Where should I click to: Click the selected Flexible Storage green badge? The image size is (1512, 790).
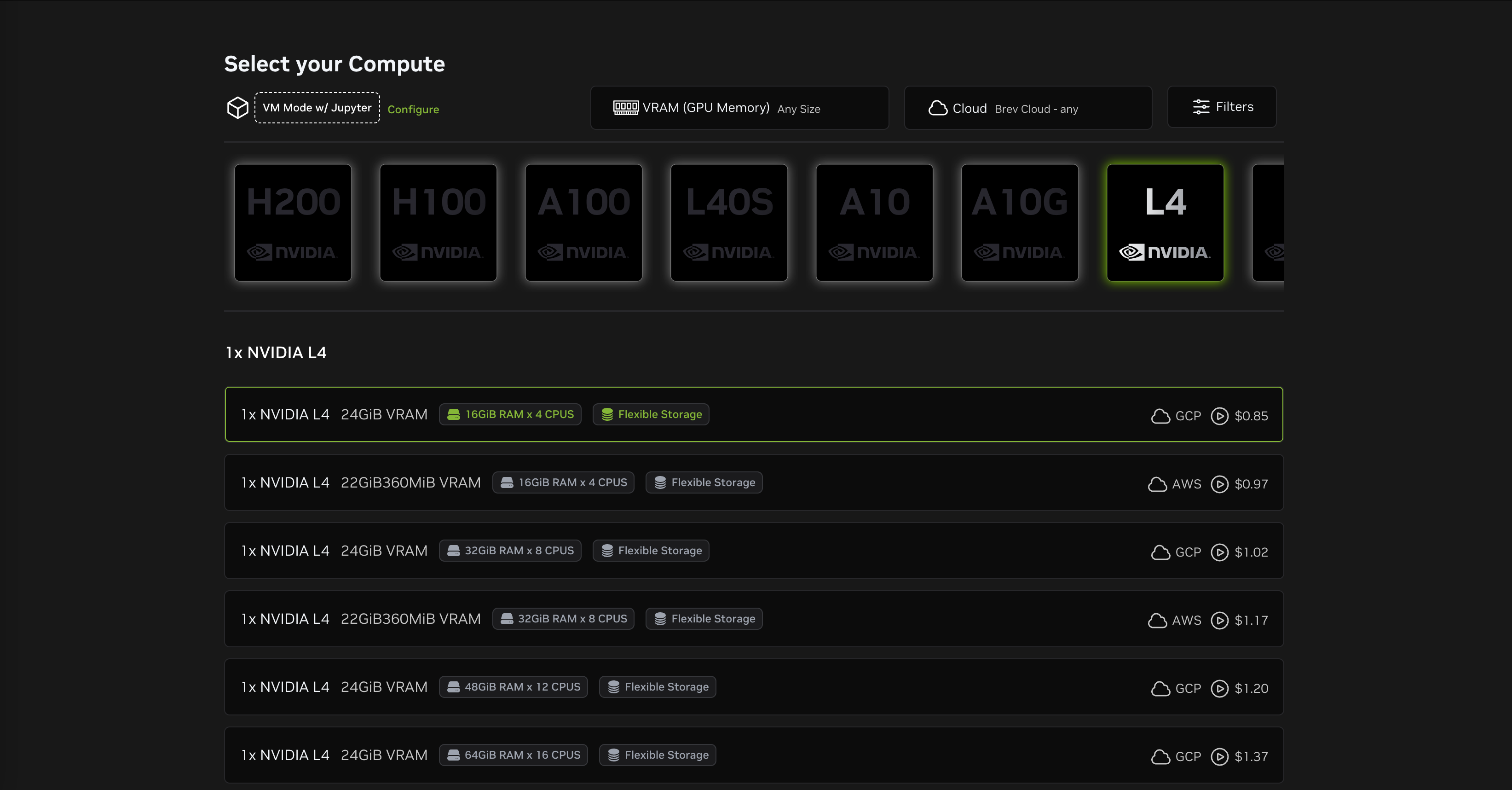(x=651, y=414)
